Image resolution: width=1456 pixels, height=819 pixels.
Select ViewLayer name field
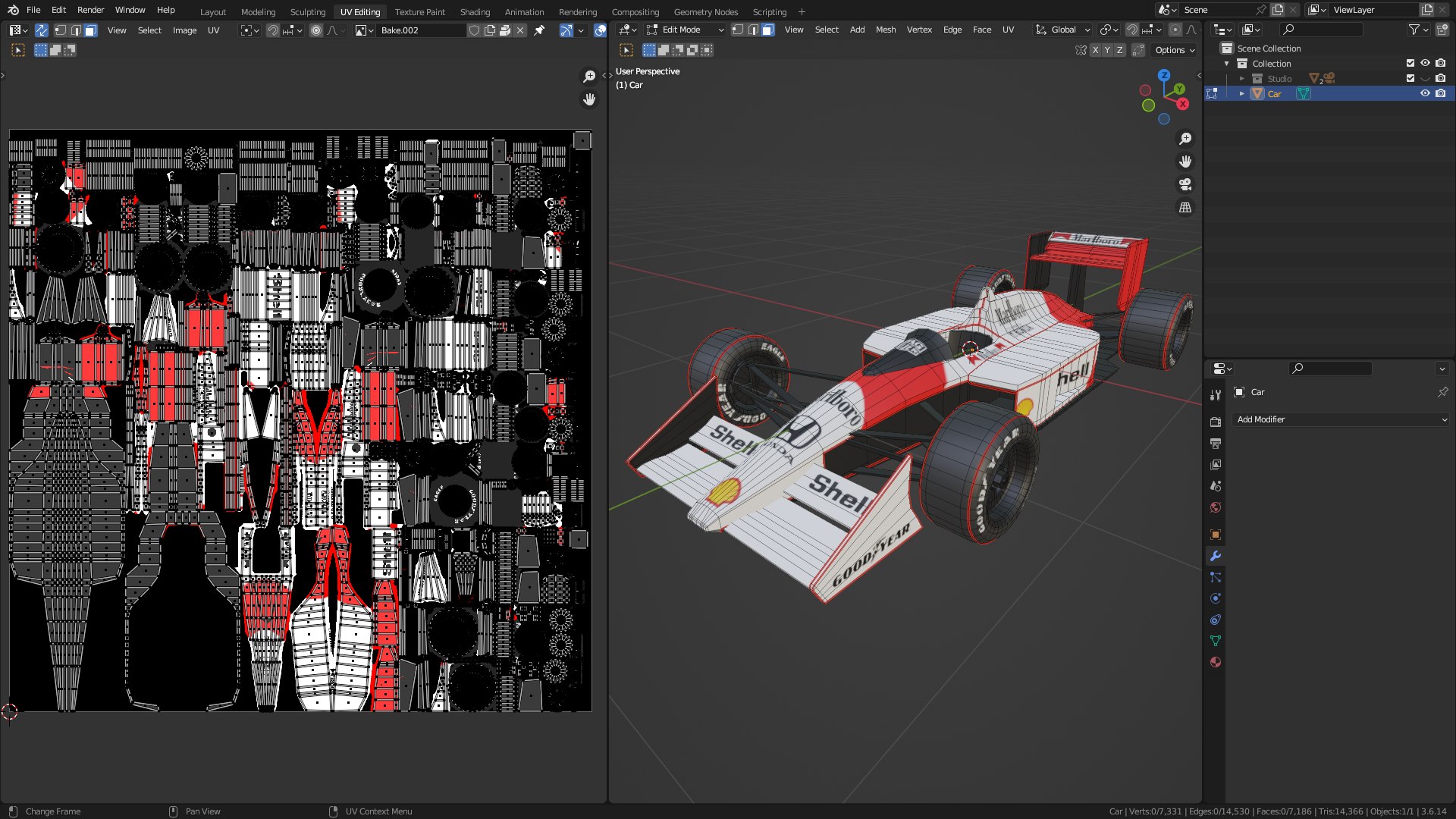tap(1374, 10)
